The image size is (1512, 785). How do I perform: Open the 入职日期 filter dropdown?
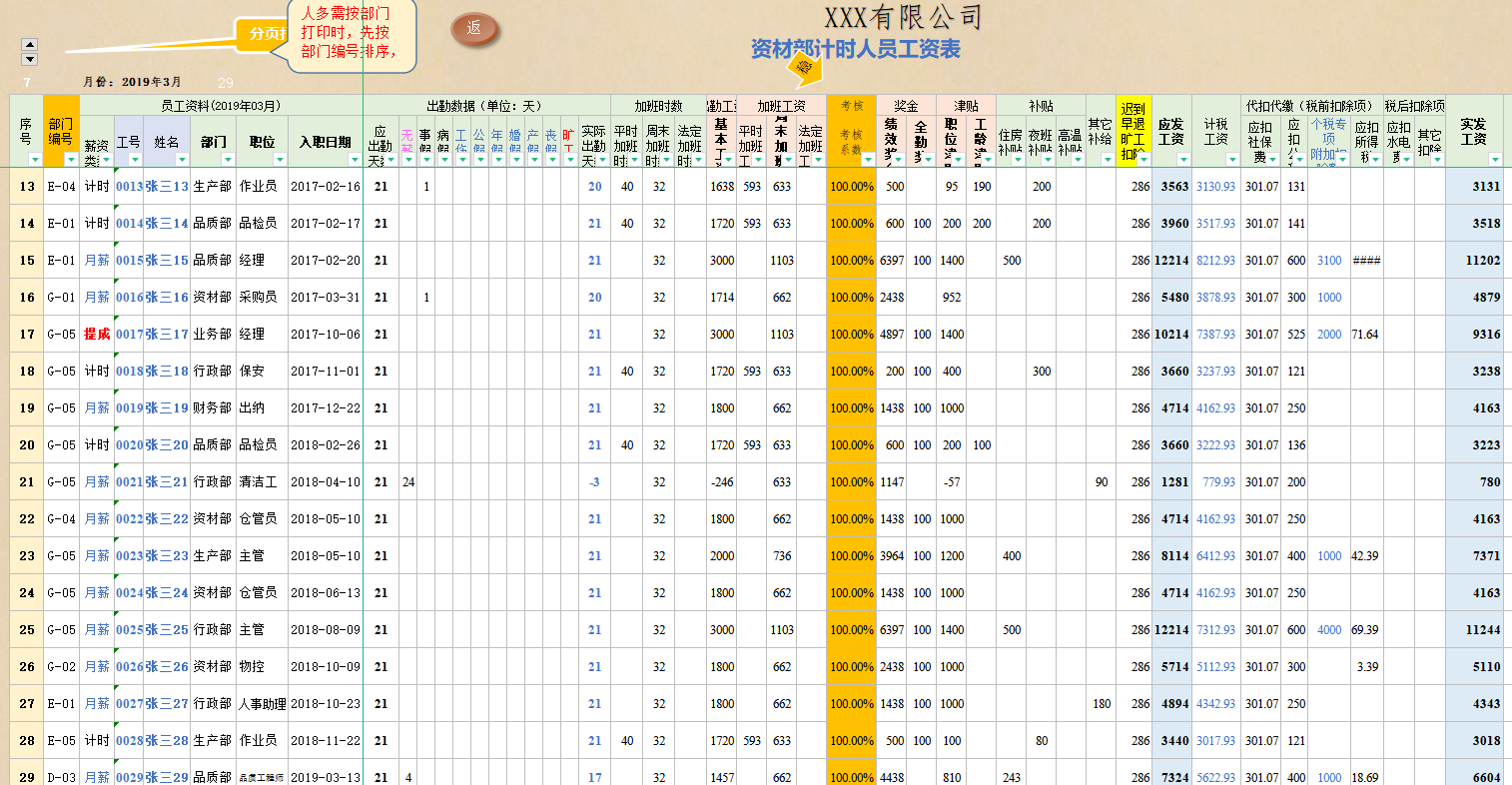pos(355,161)
